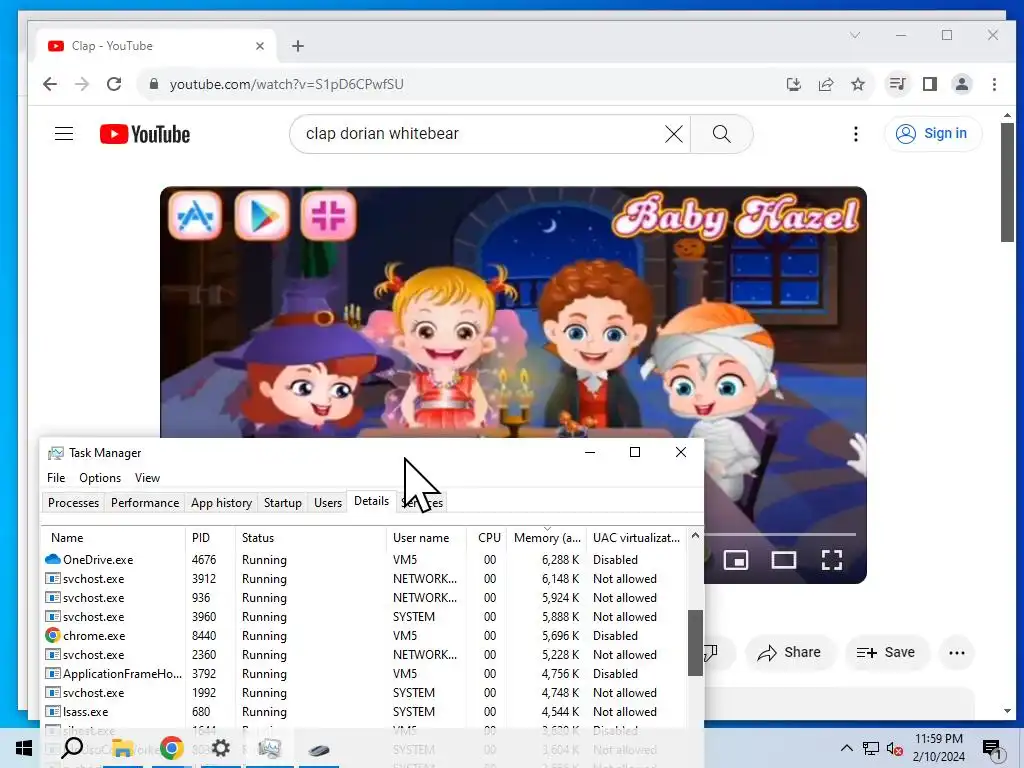Image resolution: width=1024 pixels, height=768 pixels.
Task: Click the YouTube page vertical scrollbar
Action: pos(1007,183)
